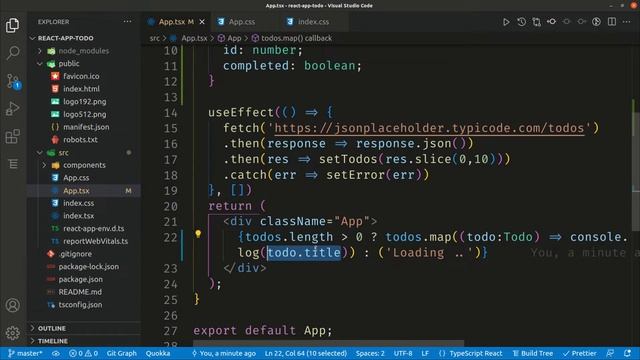
Task: Open favicon.ico in explorer
Action: pyautogui.click(x=84, y=76)
